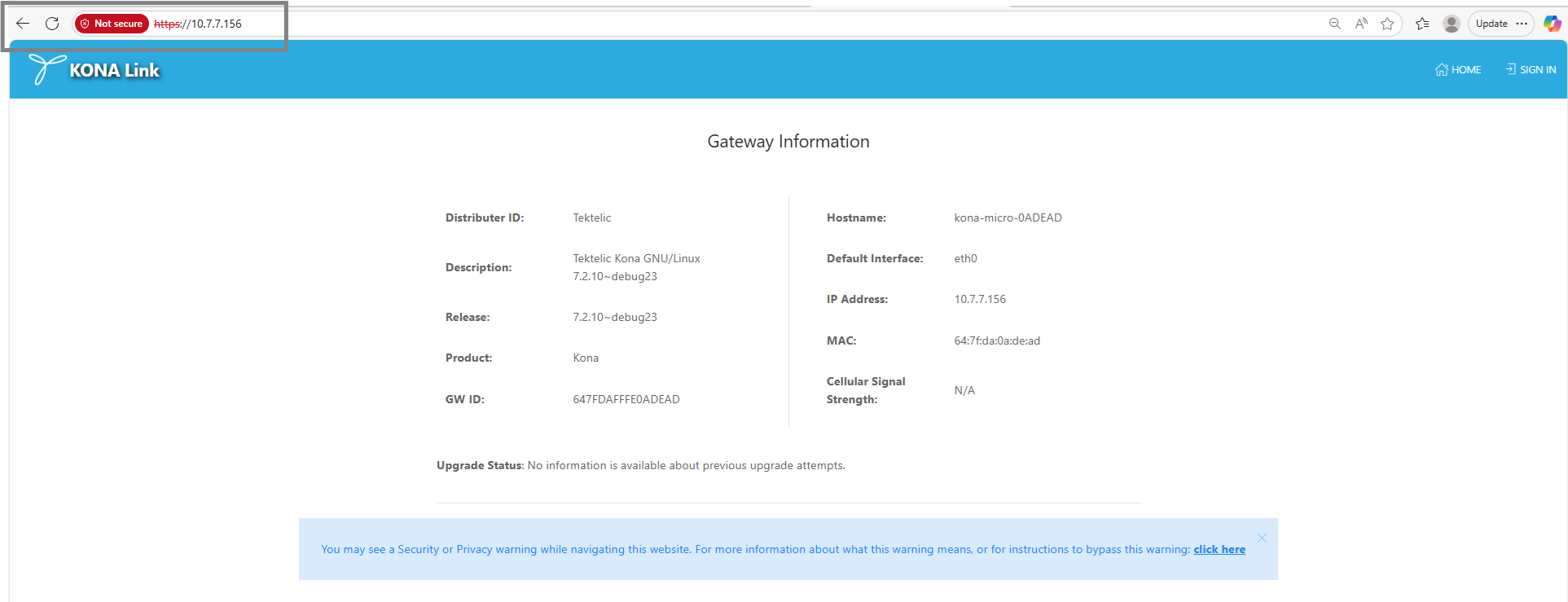Select the Product value Kona
This screenshot has height=602, width=1568.
click(x=586, y=358)
